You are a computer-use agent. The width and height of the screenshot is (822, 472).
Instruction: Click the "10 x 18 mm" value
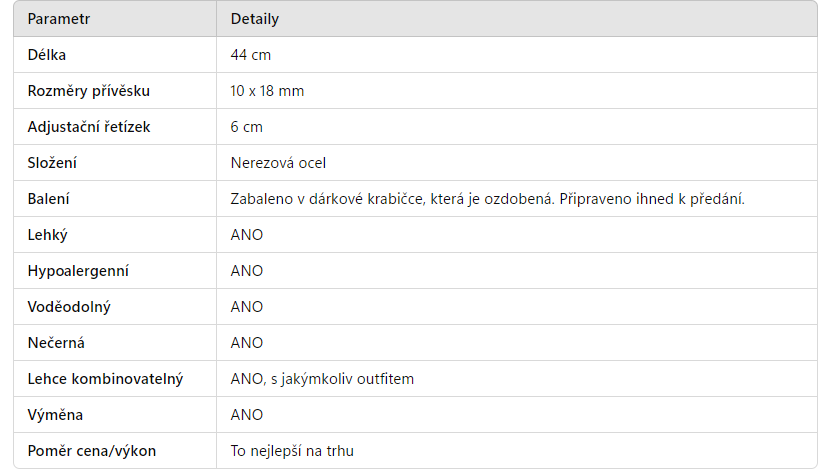click(x=267, y=91)
